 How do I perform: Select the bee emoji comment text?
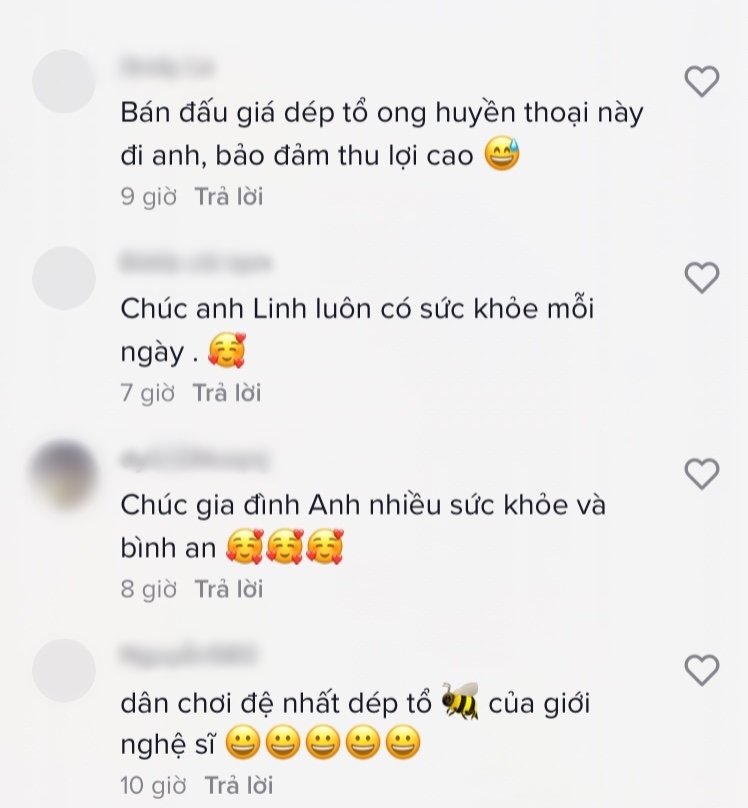pyautogui.click(x=355, y=723)
